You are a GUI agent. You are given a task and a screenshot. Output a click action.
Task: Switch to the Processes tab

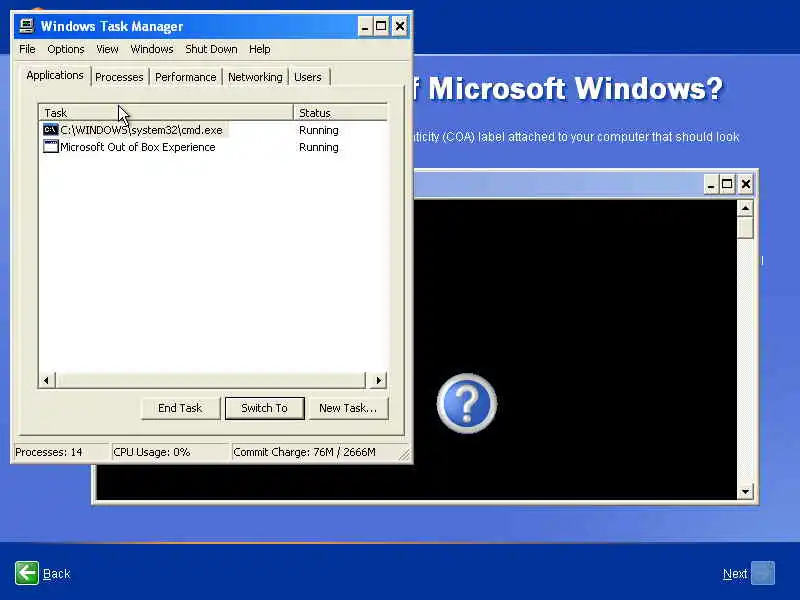[x=119, y=77]
